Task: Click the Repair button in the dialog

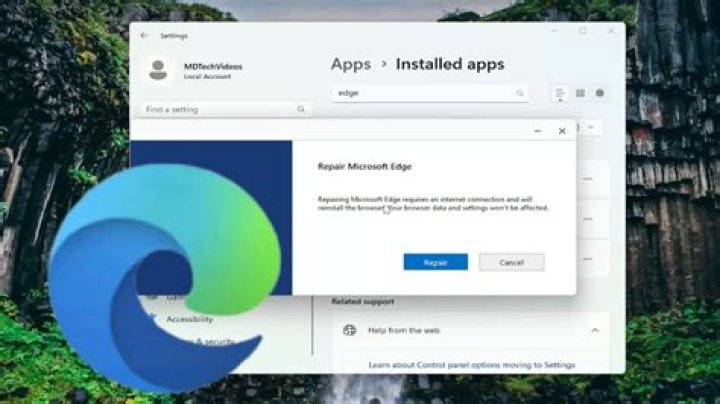Action: pyautogui.click(x=435, y=262)
